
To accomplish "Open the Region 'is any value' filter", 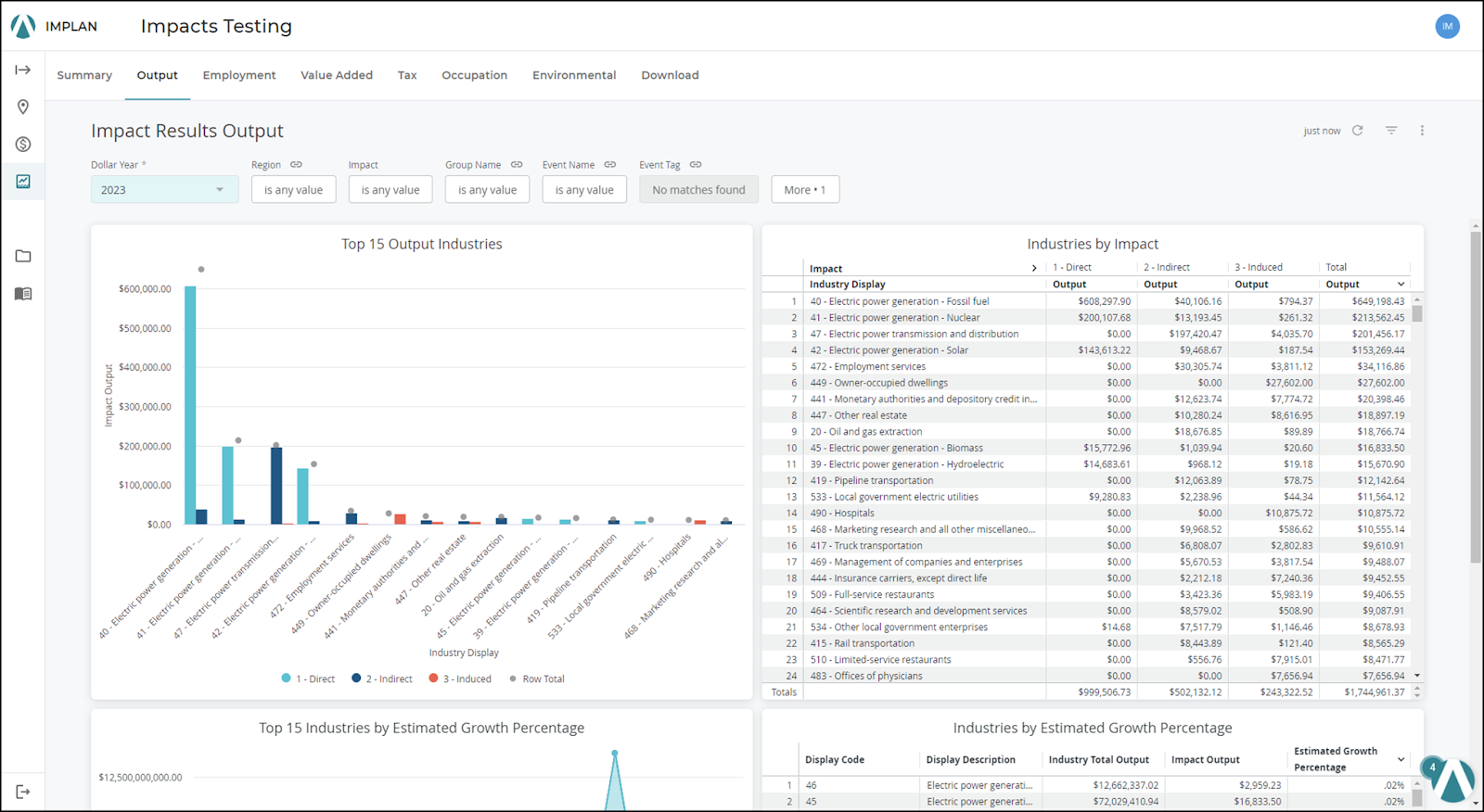I will [x=293, y=190].
